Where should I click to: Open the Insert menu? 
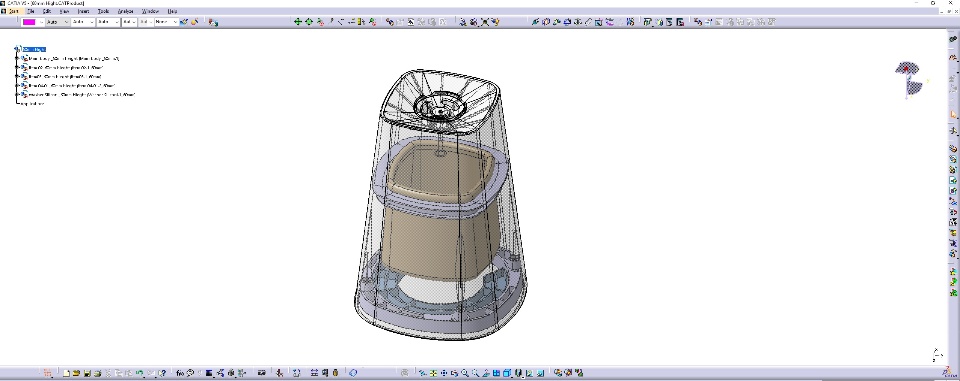pos(83,11)
